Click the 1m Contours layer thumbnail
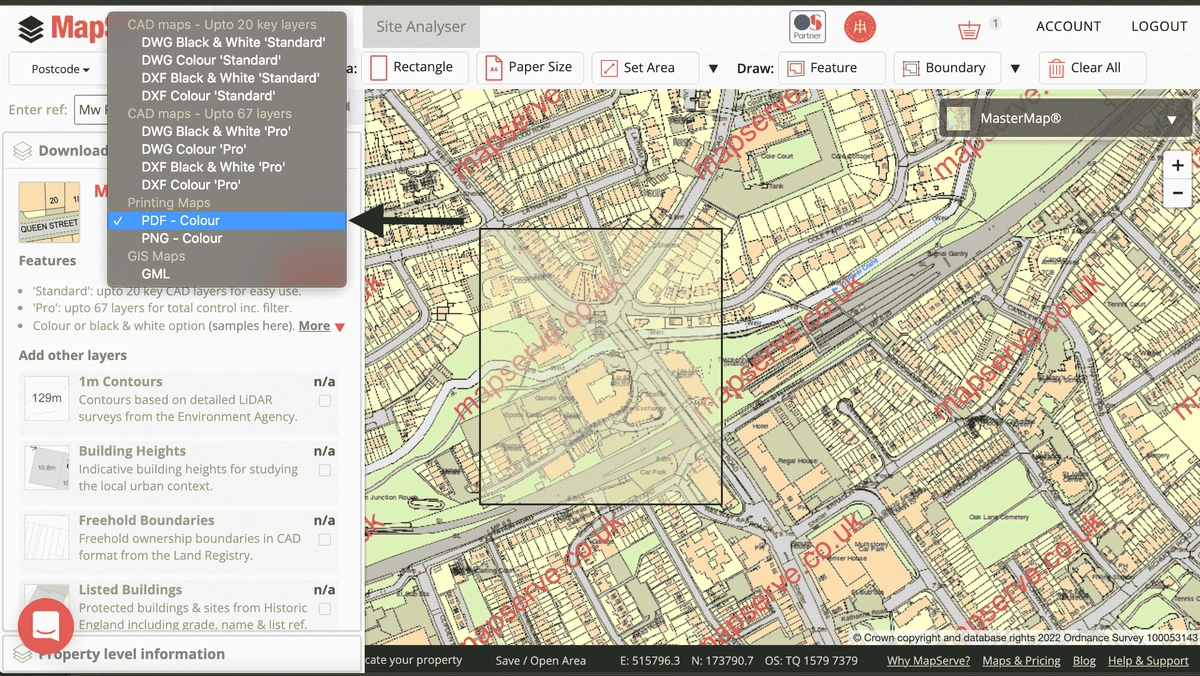This screenshot has height=676, width=1200. [47, 398]
